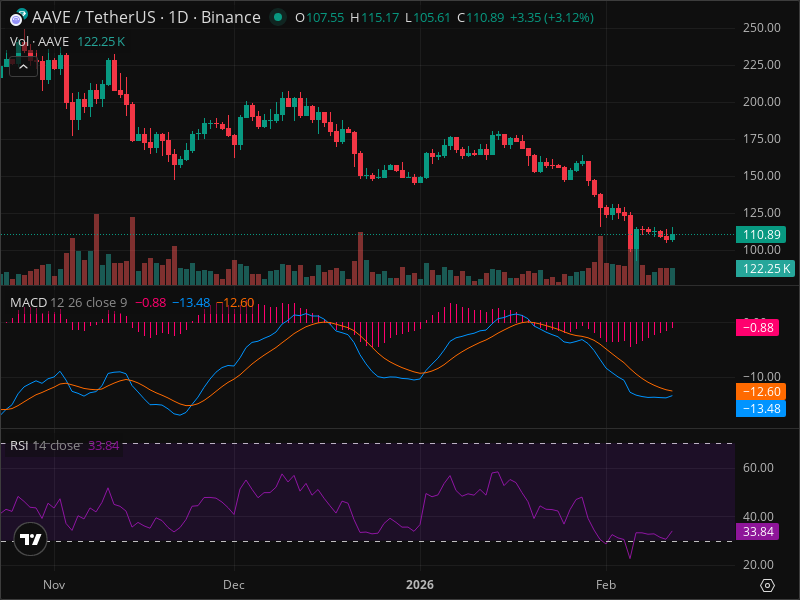Image resolution: width=800 pixels, height=600 pixels.
Task: Click the 110.89 current price label
Action: 761,235
